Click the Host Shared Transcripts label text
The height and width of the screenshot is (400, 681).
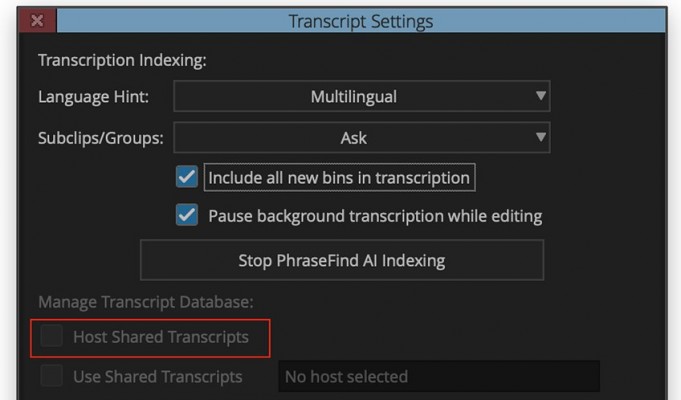coord(160,338)
